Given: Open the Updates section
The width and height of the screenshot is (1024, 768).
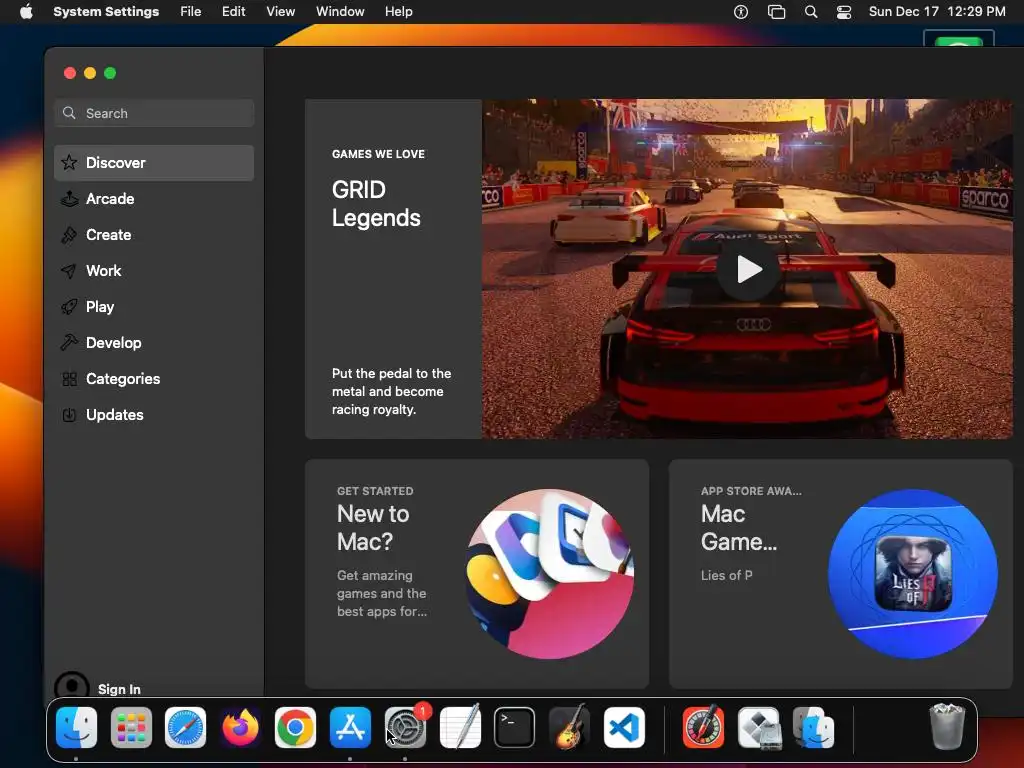Looking at the screenshot, I should 154,414.
